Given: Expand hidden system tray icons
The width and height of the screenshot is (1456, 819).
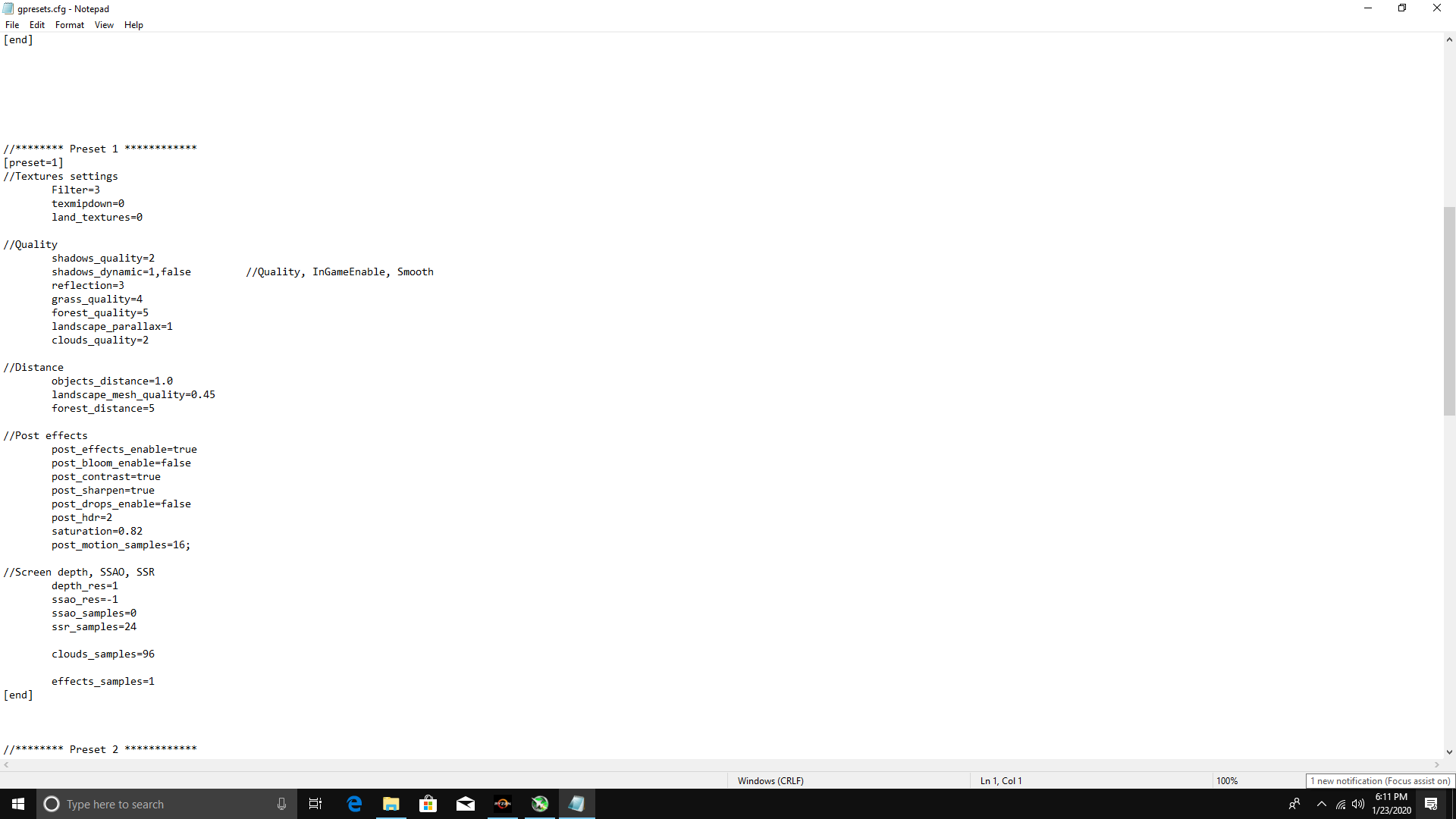Looking at the screenshot, I should [1322, 804].
